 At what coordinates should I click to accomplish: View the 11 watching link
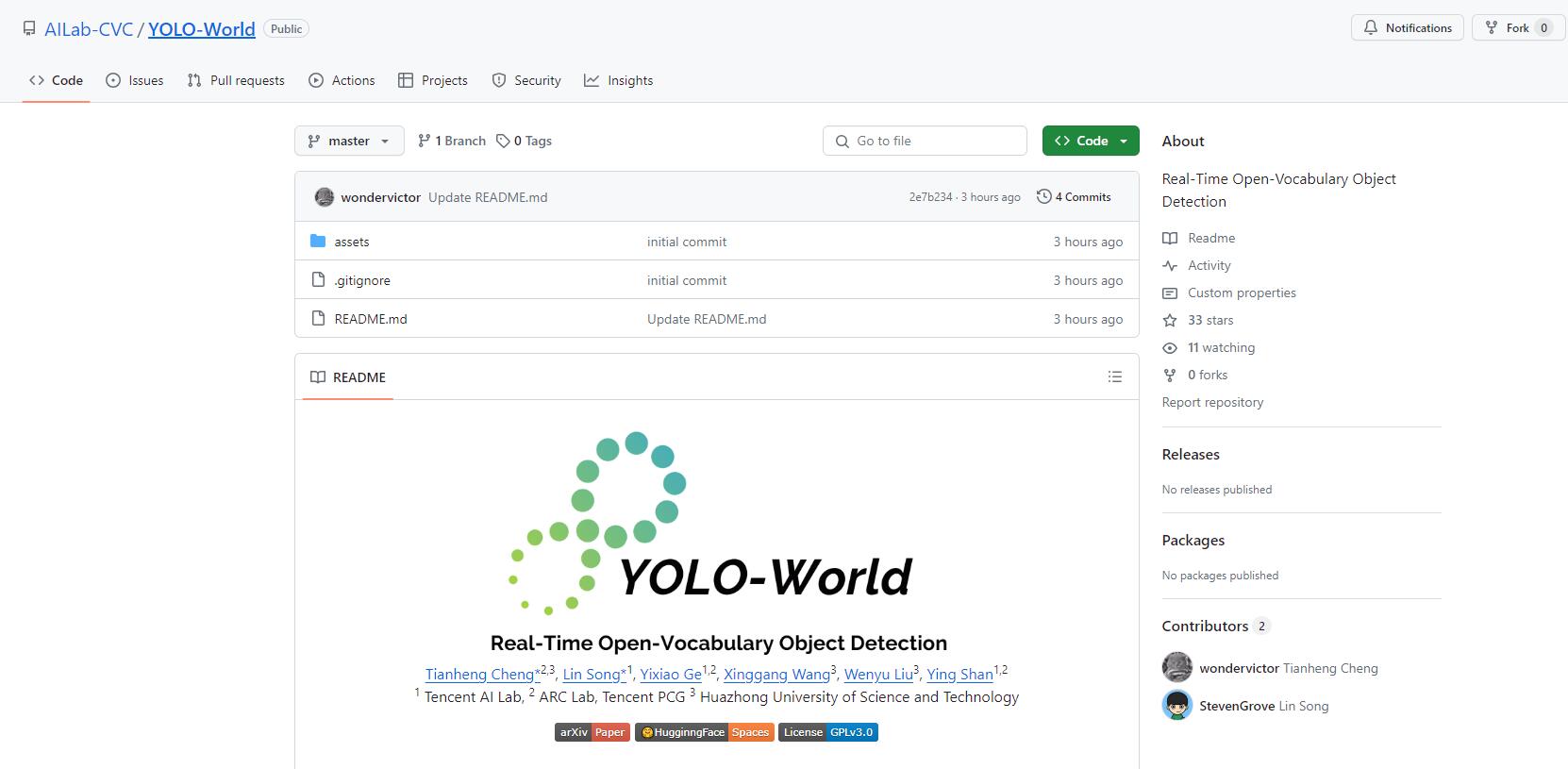click(1209, 347)
